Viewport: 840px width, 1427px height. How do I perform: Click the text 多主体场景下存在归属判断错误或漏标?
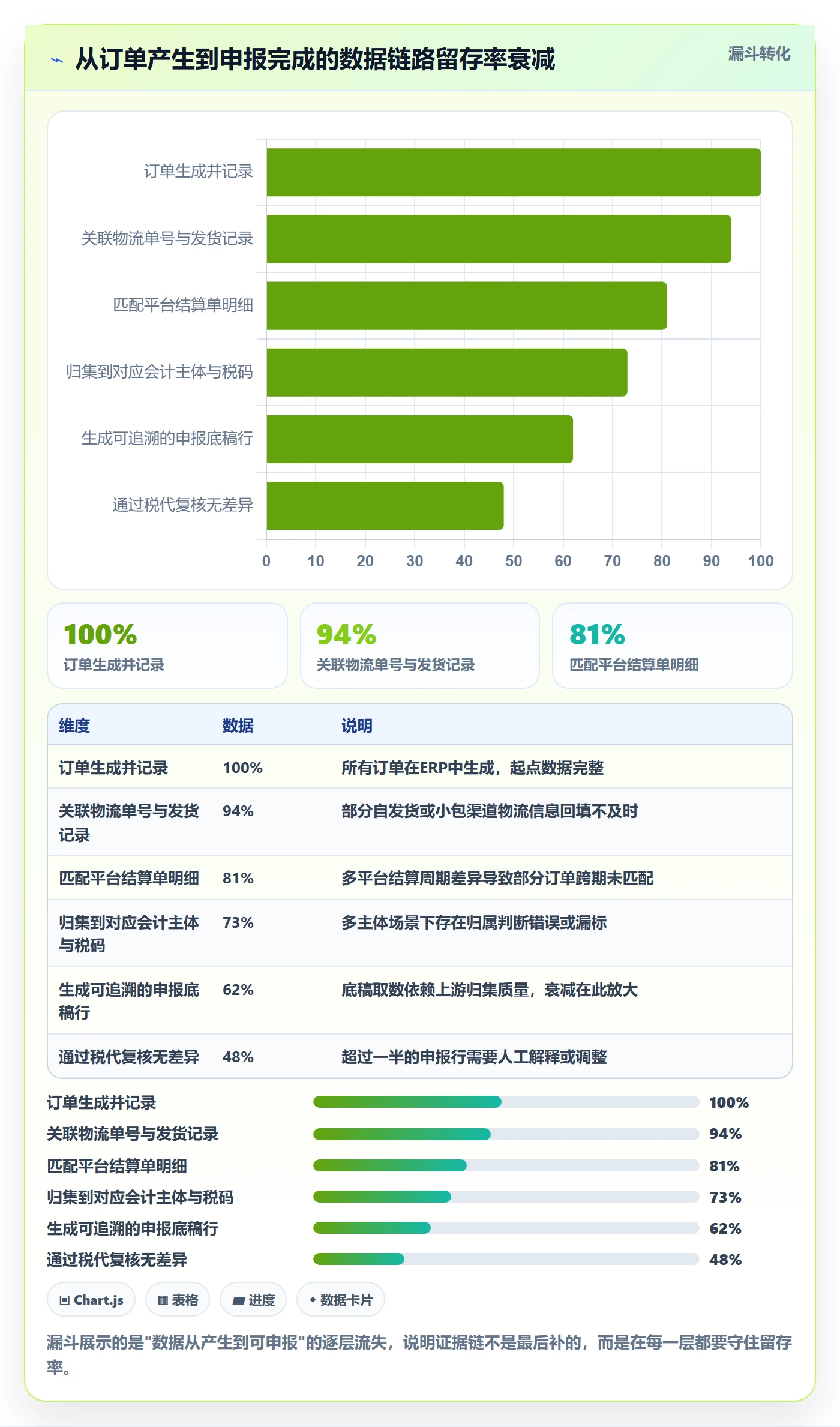pyautogui.click(x=474, y=922)
